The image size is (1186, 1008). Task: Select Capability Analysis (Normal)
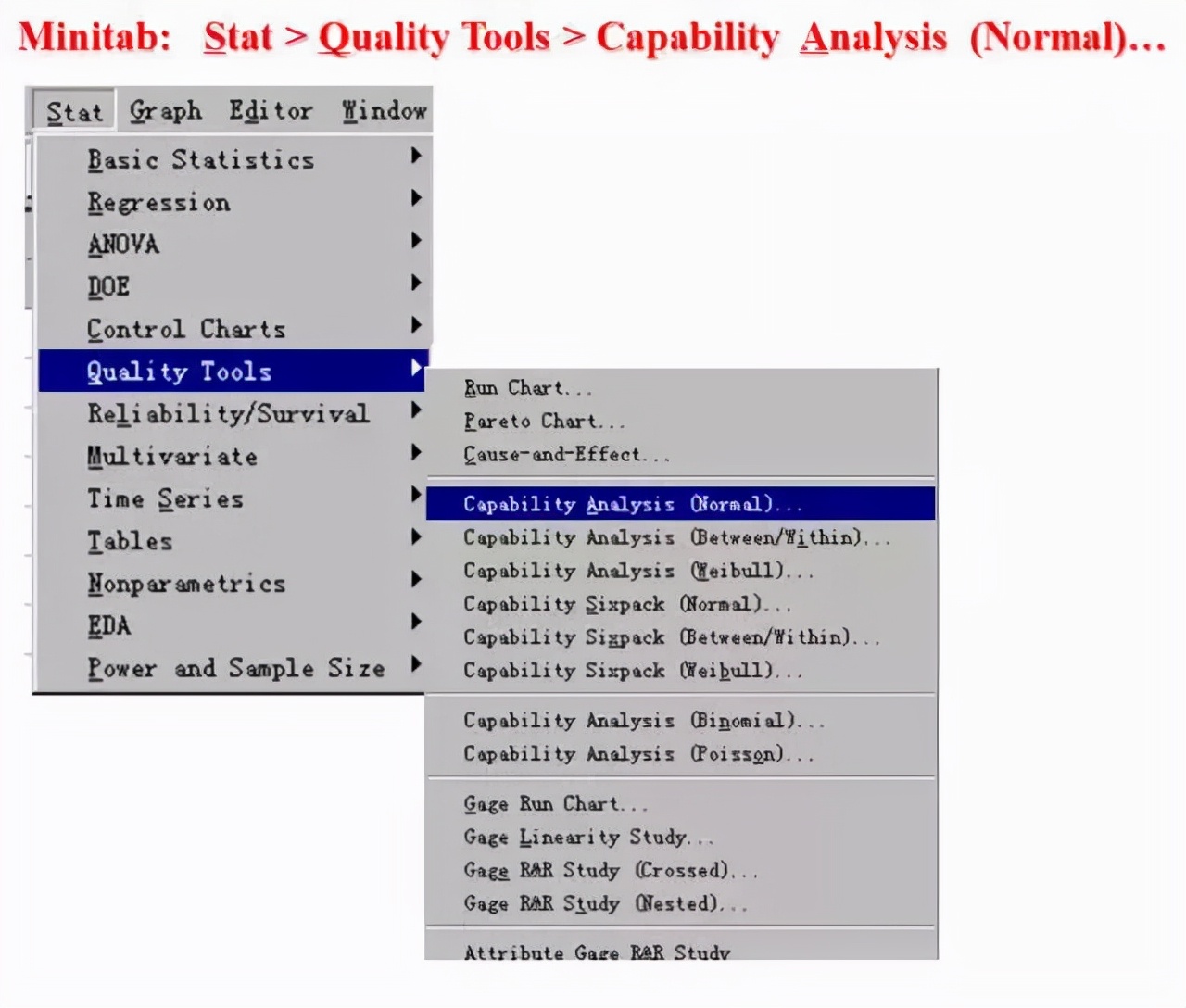pyautogui.click(x=681, y=504)
